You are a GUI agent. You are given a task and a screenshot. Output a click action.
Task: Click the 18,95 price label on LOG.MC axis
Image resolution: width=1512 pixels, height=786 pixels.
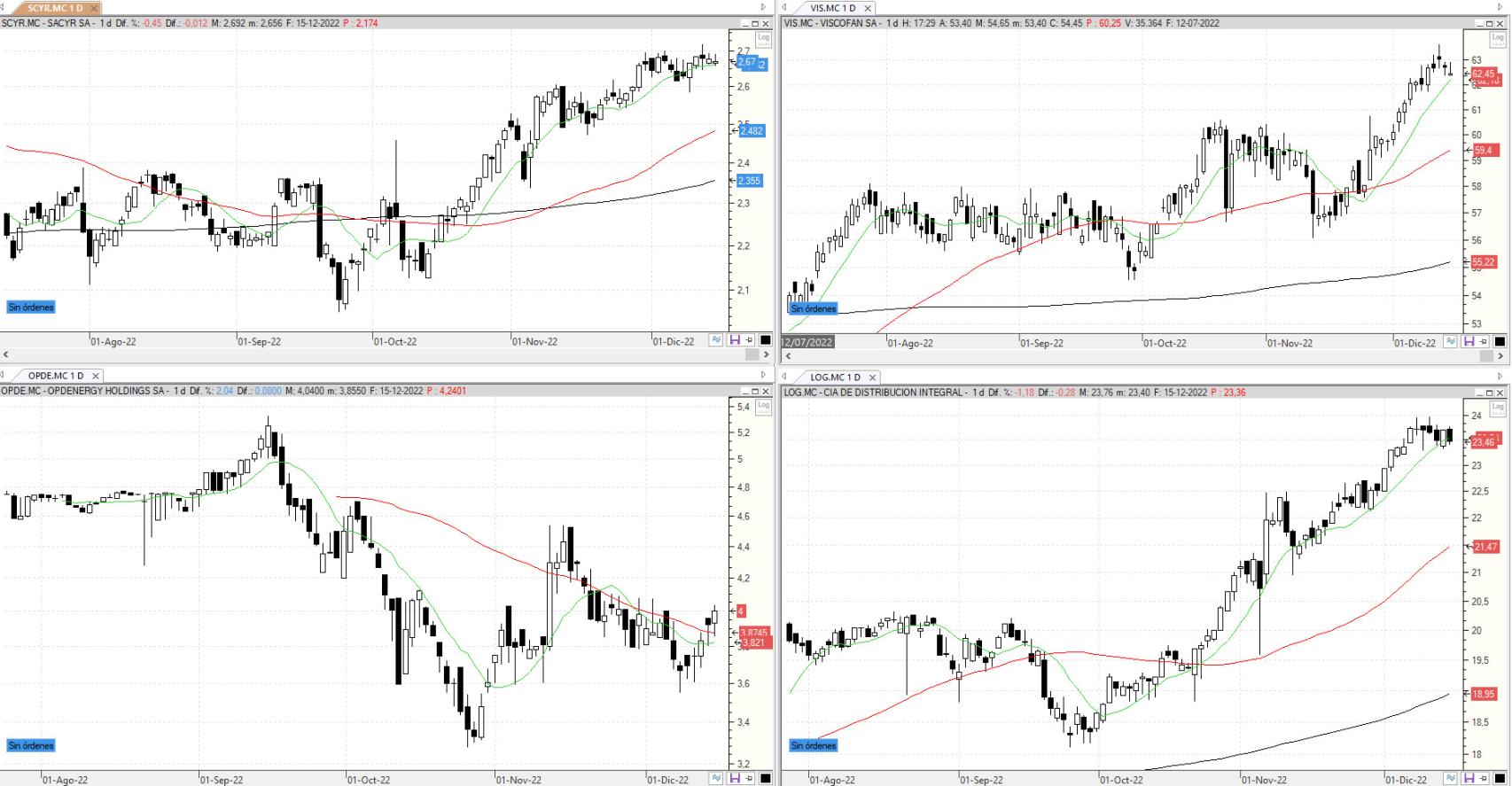pos(1485,695)
